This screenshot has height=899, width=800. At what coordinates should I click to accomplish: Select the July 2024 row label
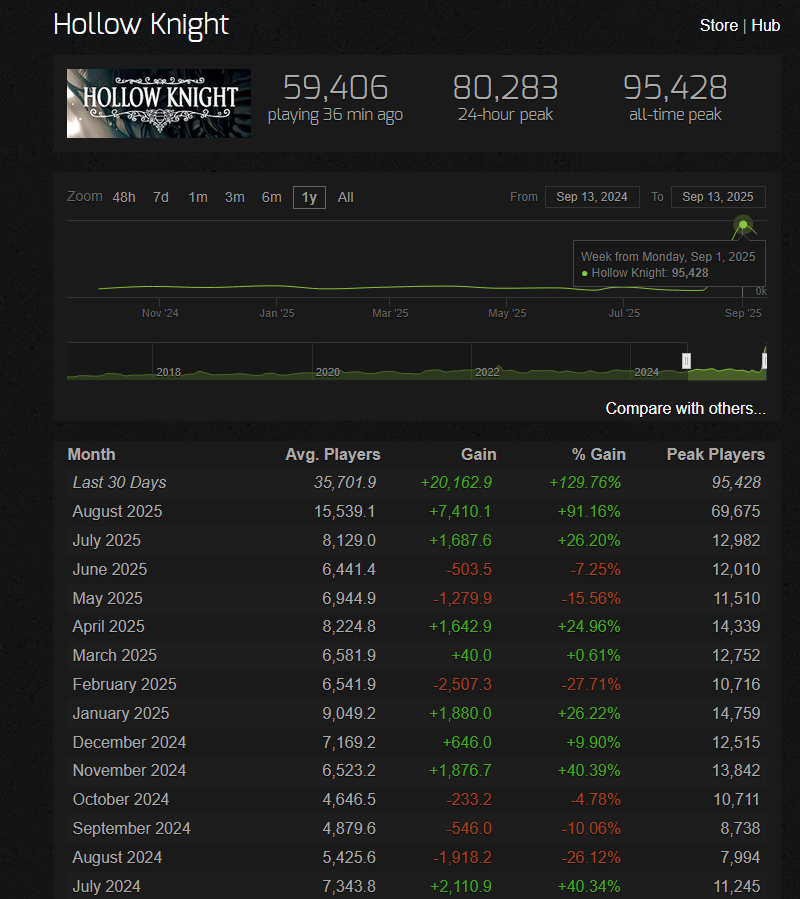coord(106,886)
